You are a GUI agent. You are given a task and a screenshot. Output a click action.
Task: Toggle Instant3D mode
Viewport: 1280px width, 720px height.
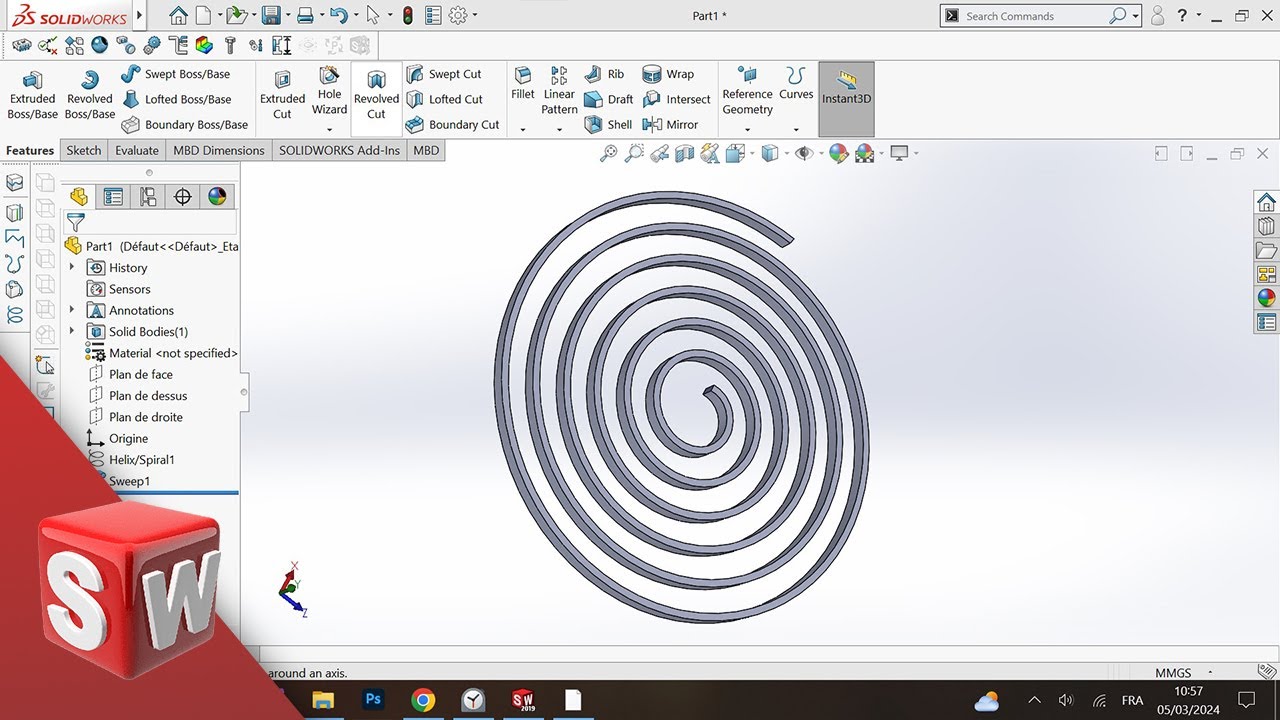point(846,99)
